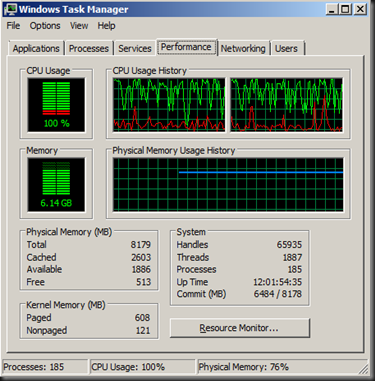Open the View menu

[79, 26]
